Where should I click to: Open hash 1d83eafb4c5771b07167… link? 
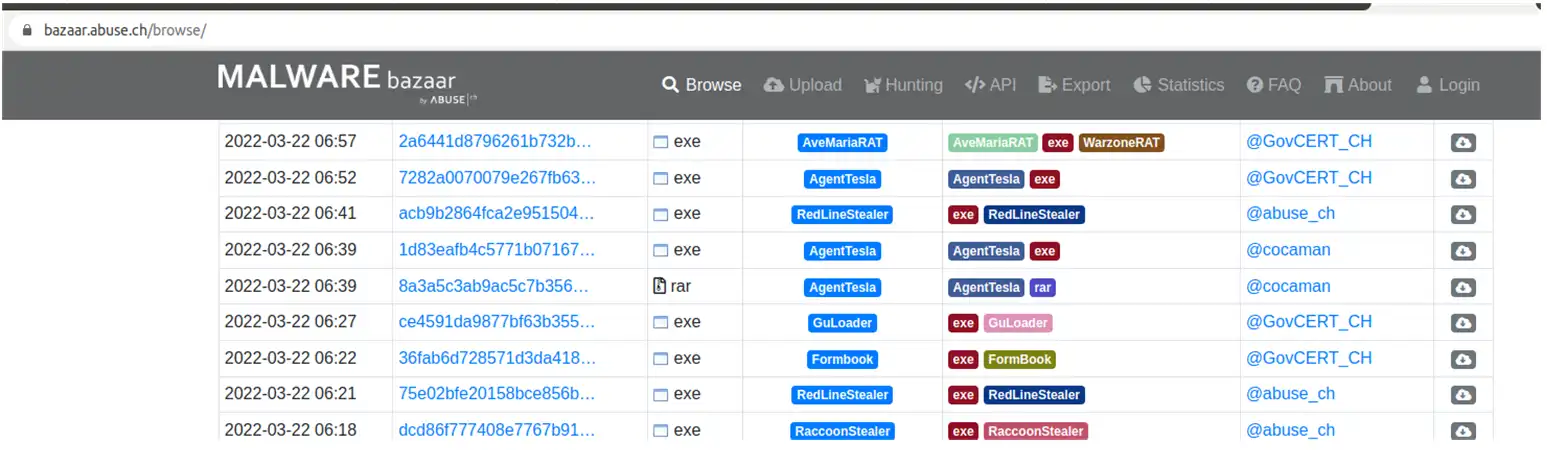[496, 250]
